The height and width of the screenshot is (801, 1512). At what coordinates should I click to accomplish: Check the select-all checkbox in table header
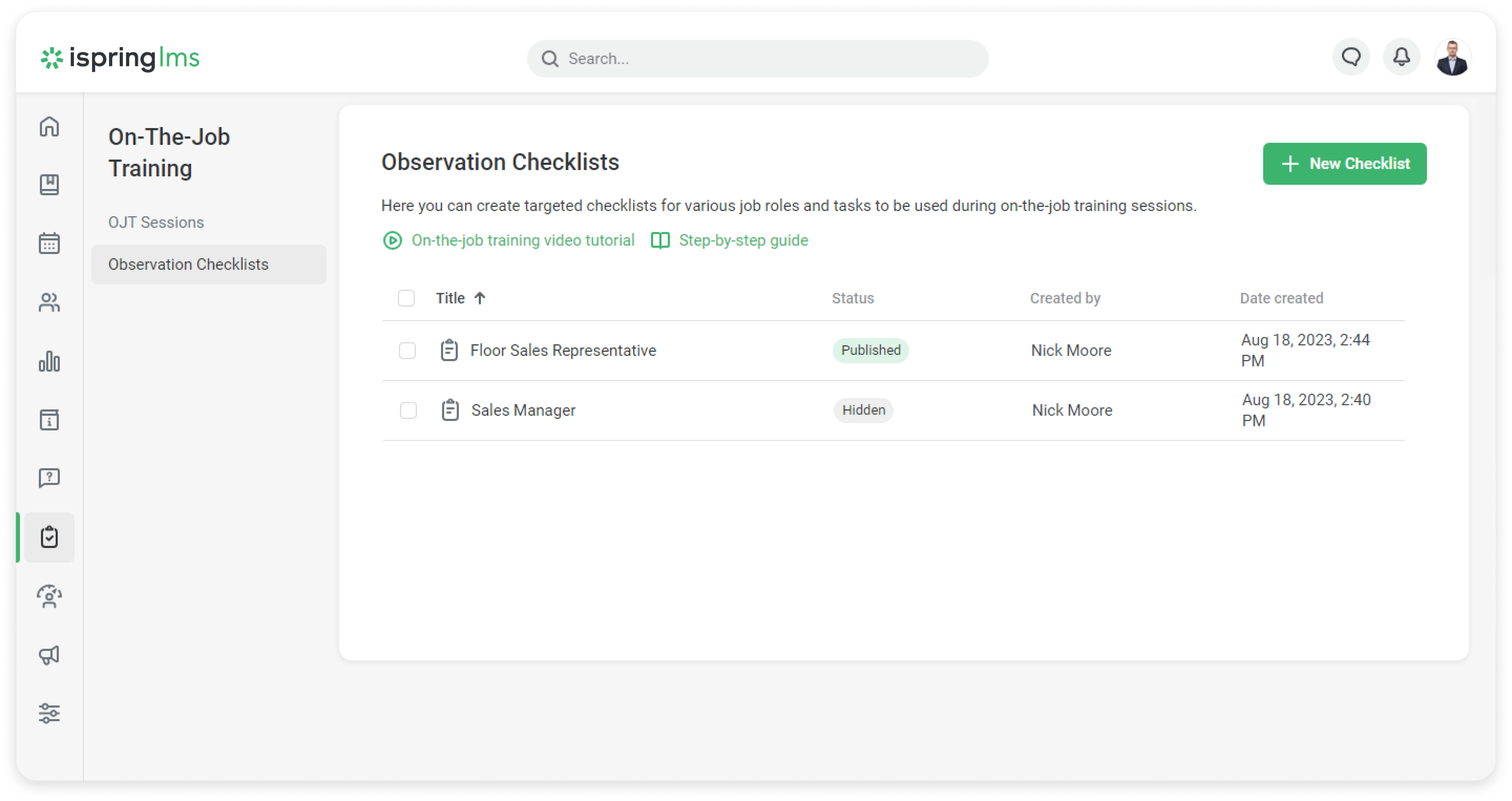coord(406,298)
